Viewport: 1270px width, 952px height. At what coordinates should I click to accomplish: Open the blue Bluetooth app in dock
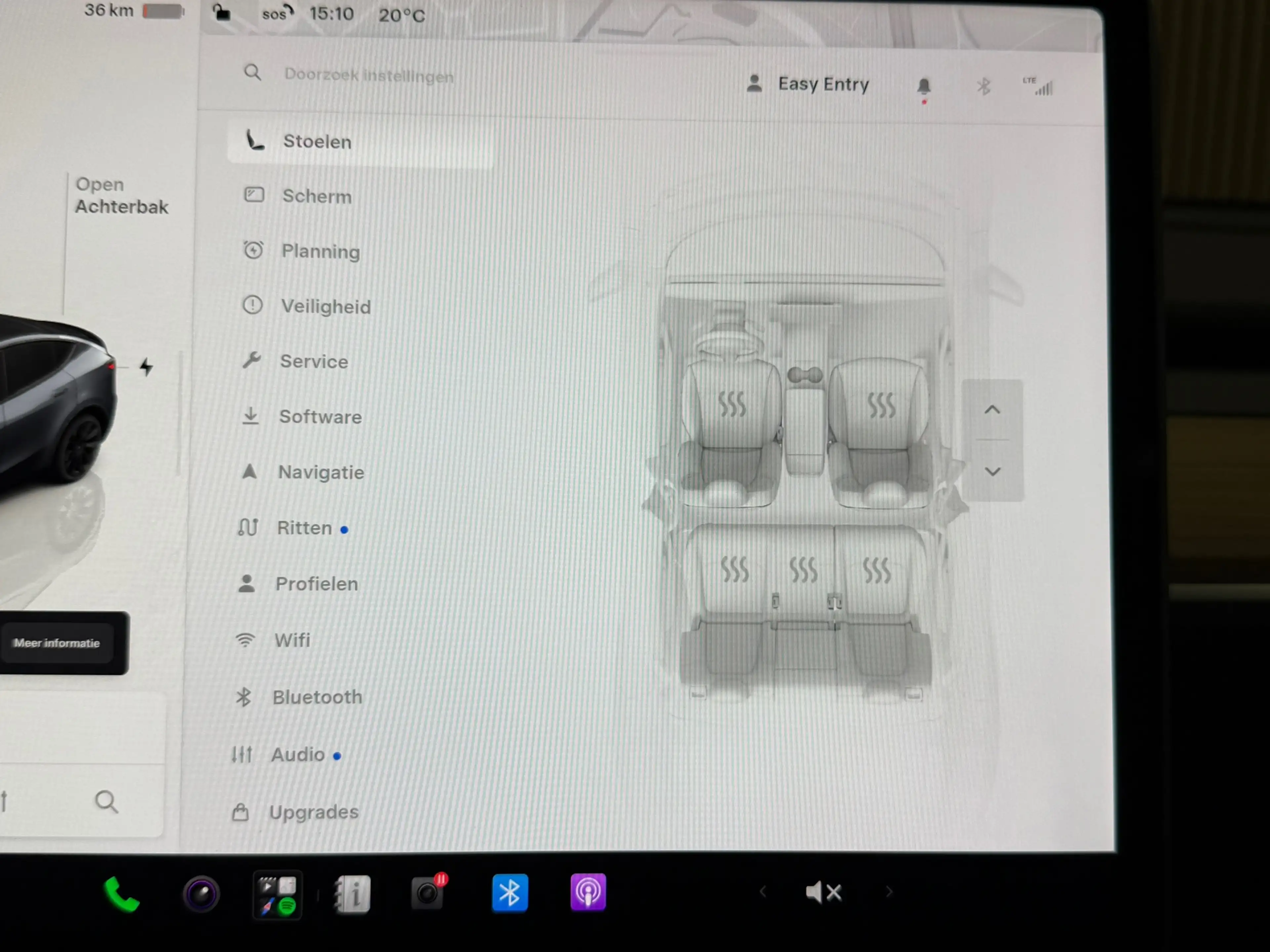[509, 893]
